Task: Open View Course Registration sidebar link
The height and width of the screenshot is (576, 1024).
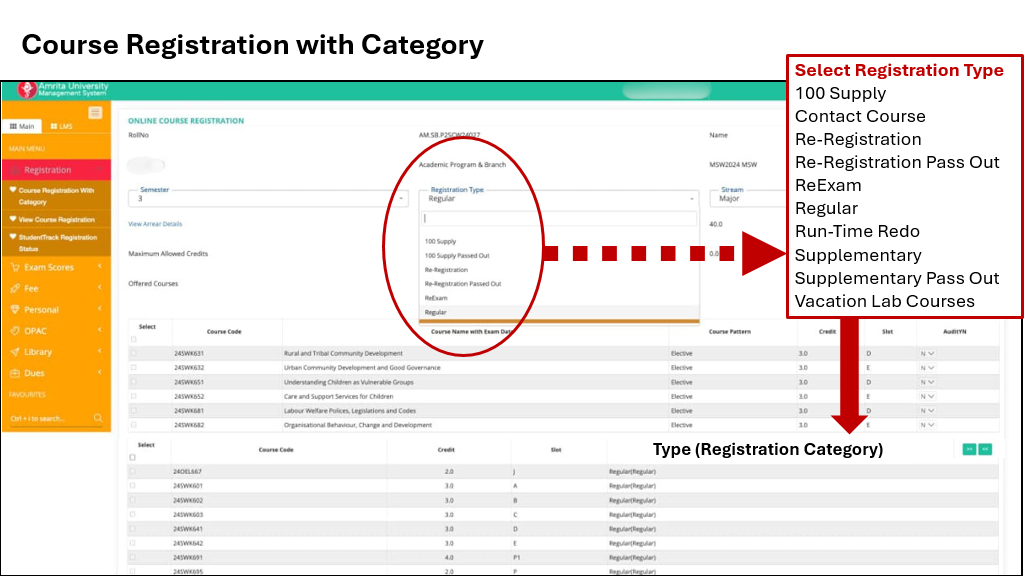Action: 56,219
